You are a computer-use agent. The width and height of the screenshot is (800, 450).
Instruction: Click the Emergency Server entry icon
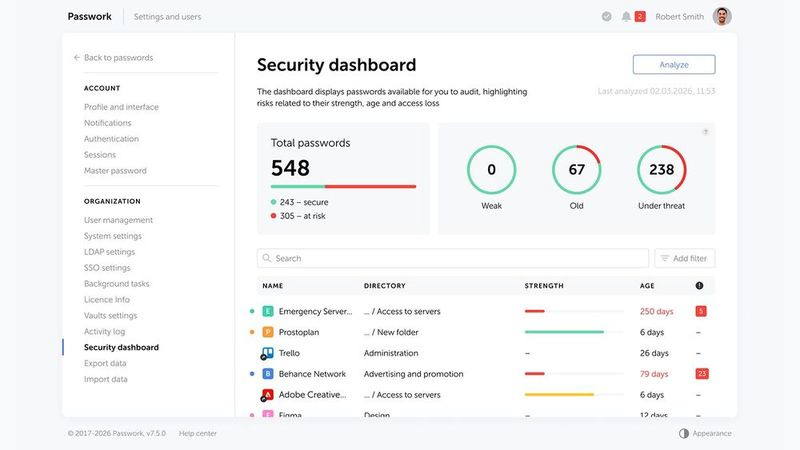pos(267,311)
